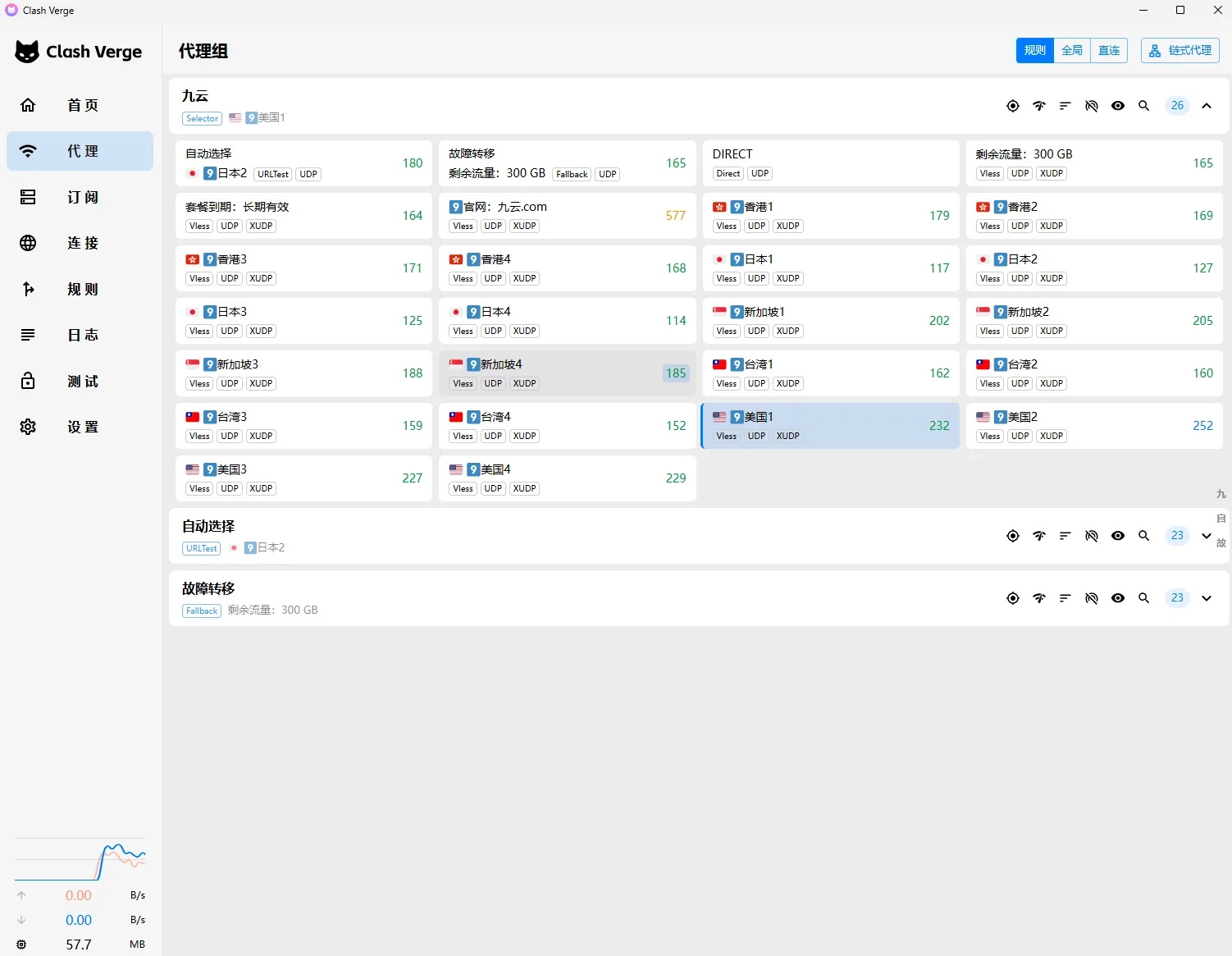This screenshot has height=956, width=1232.
Task: Open 订阅 subscriptions page from sidebar
Action: [x=80, y=197]
